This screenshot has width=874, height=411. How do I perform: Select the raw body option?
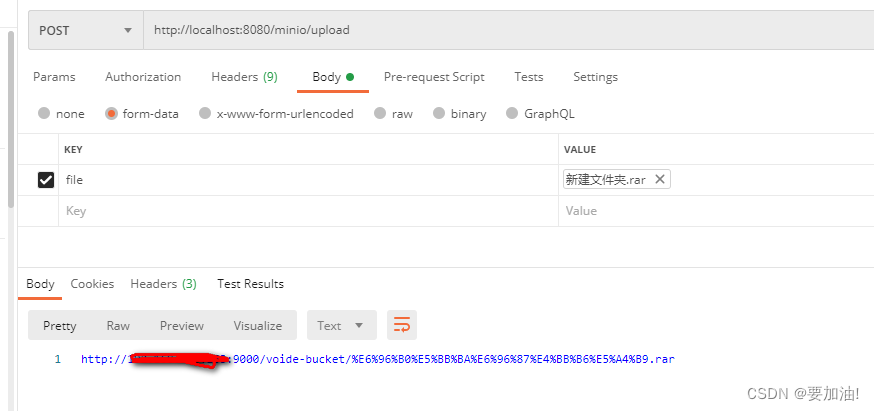coord(380,114)
